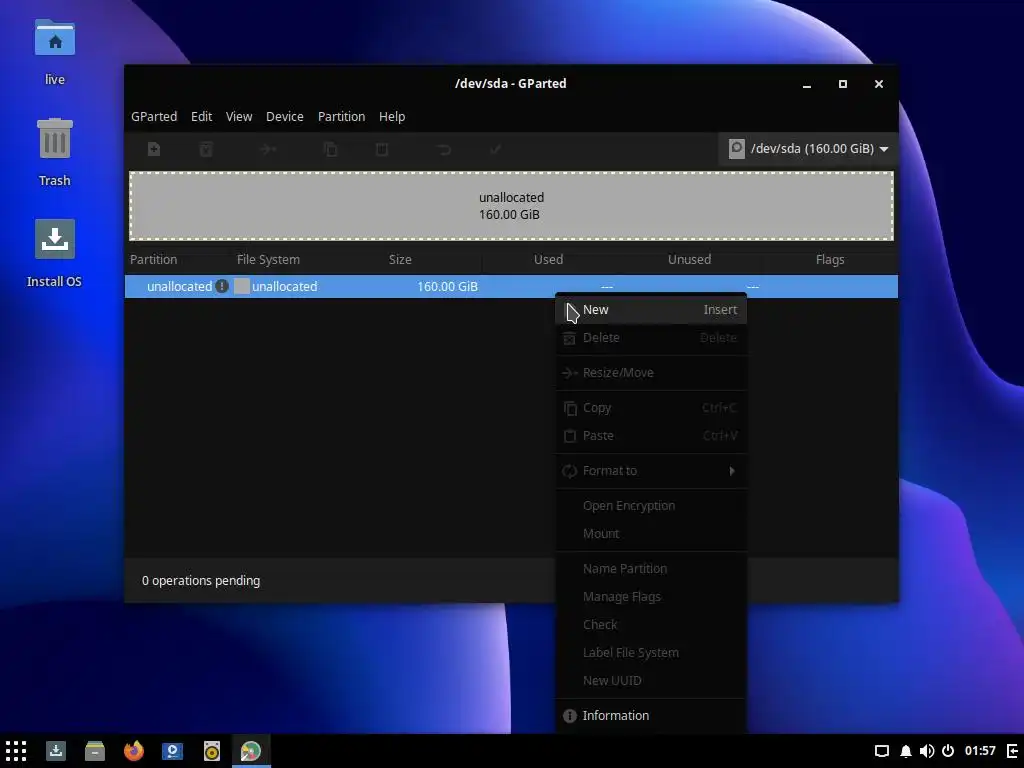Click the gray unallocated file system swatch
1024x768 pixels.
pyautogui.click(x=242, y=286)
